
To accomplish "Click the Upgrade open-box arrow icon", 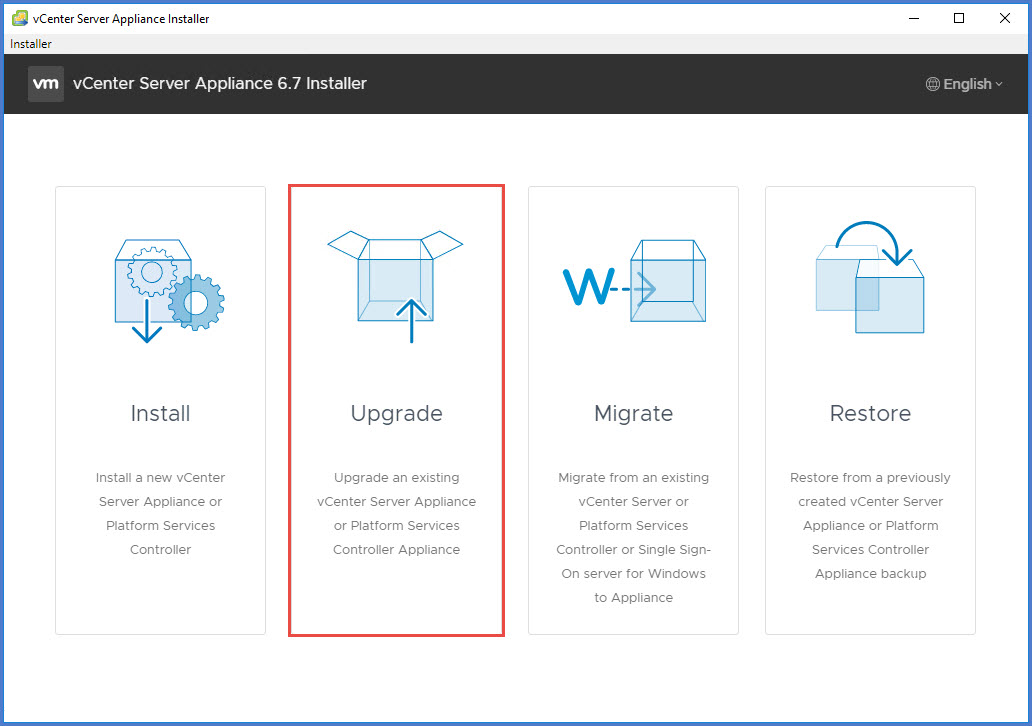I will tap(396, 285).
